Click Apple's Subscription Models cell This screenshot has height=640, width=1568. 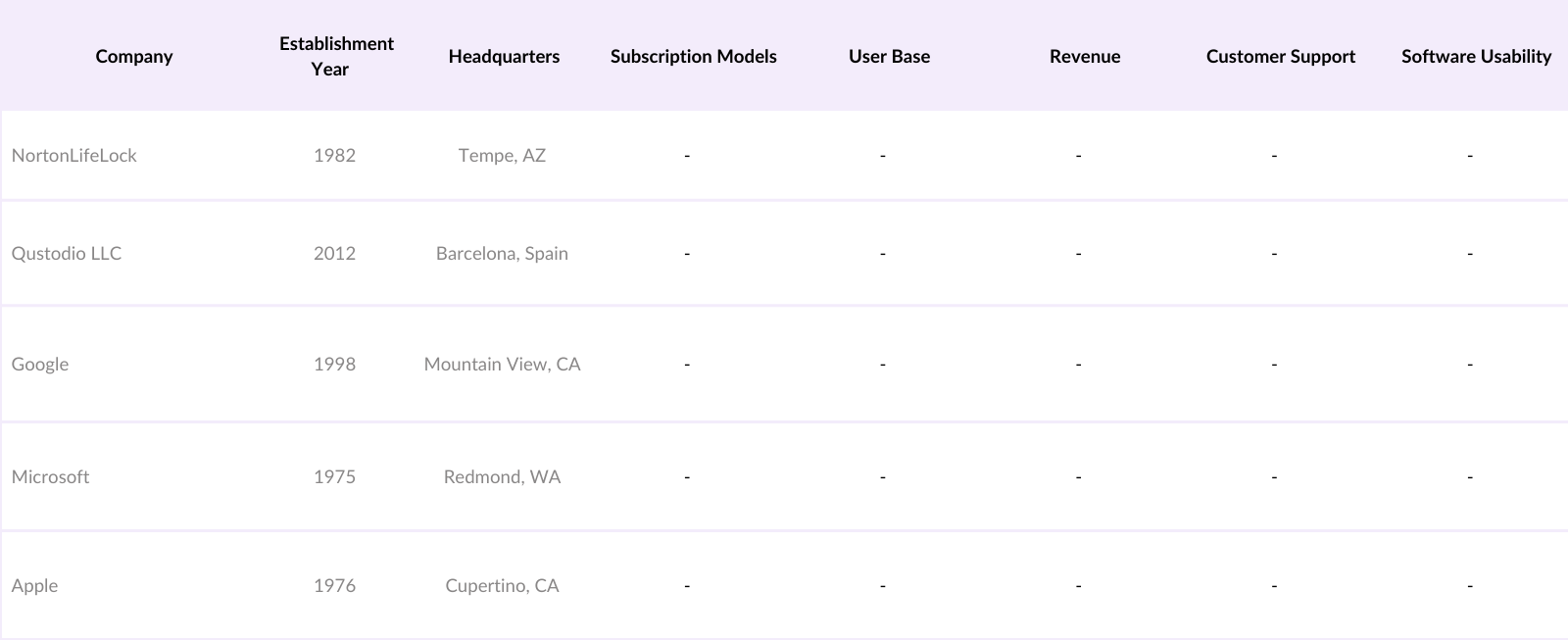pos(687,585)
